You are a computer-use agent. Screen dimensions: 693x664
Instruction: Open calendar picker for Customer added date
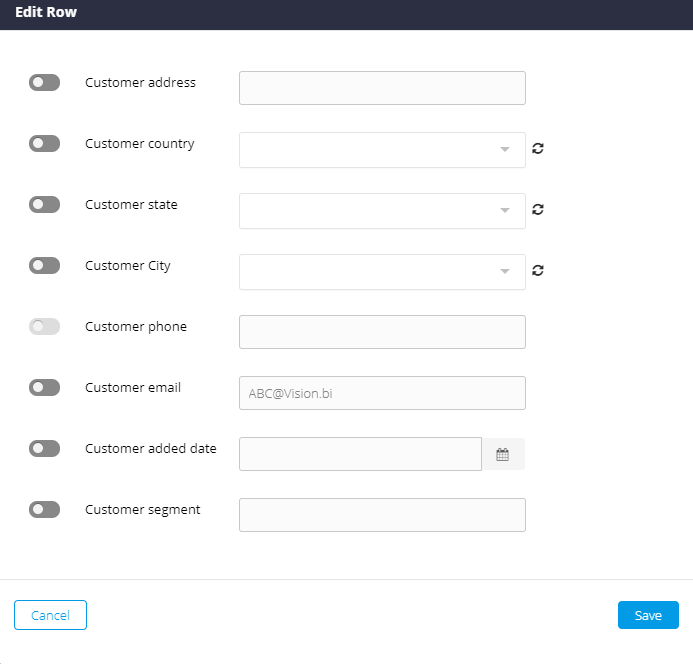pos(503,454)
